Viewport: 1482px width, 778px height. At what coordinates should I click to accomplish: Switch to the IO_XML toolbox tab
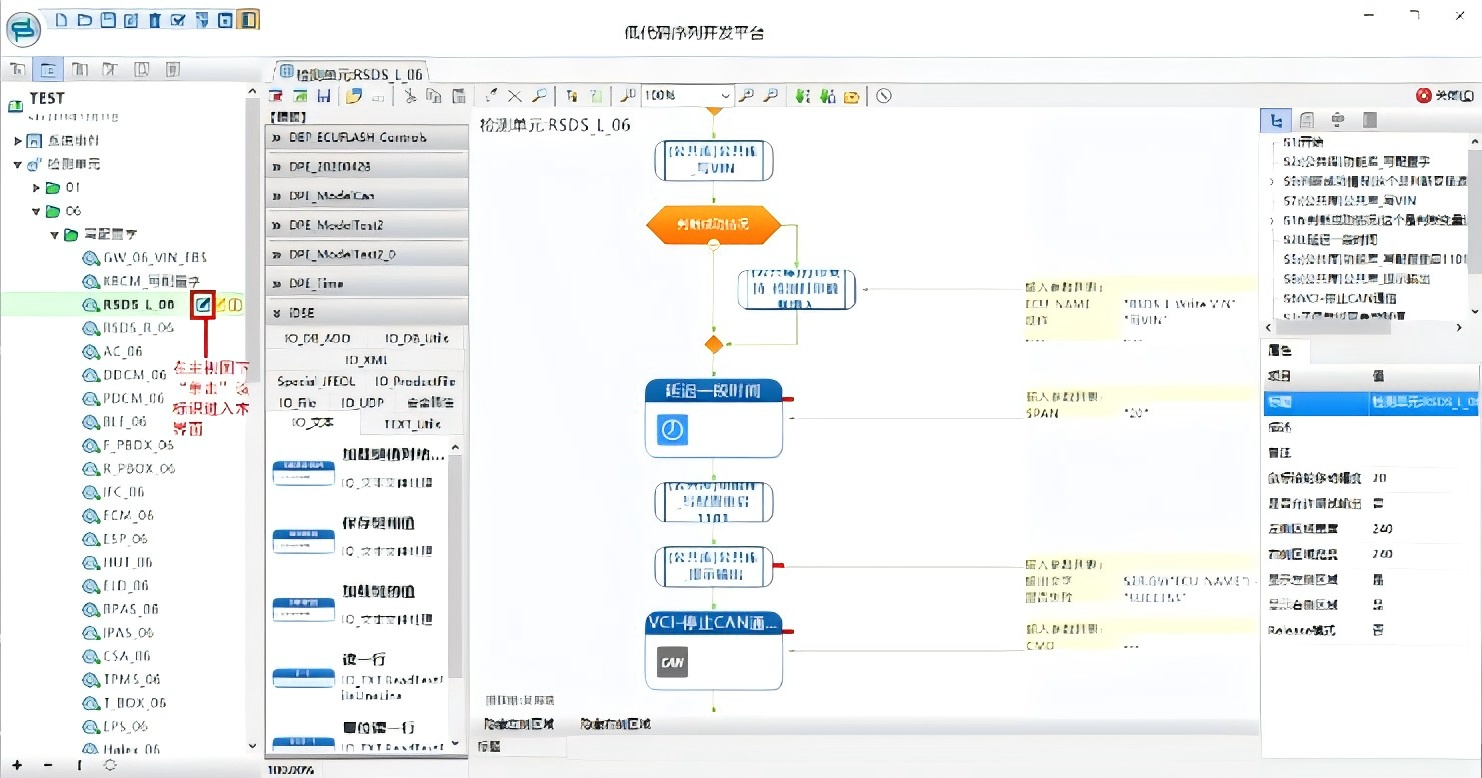[366, 359]
